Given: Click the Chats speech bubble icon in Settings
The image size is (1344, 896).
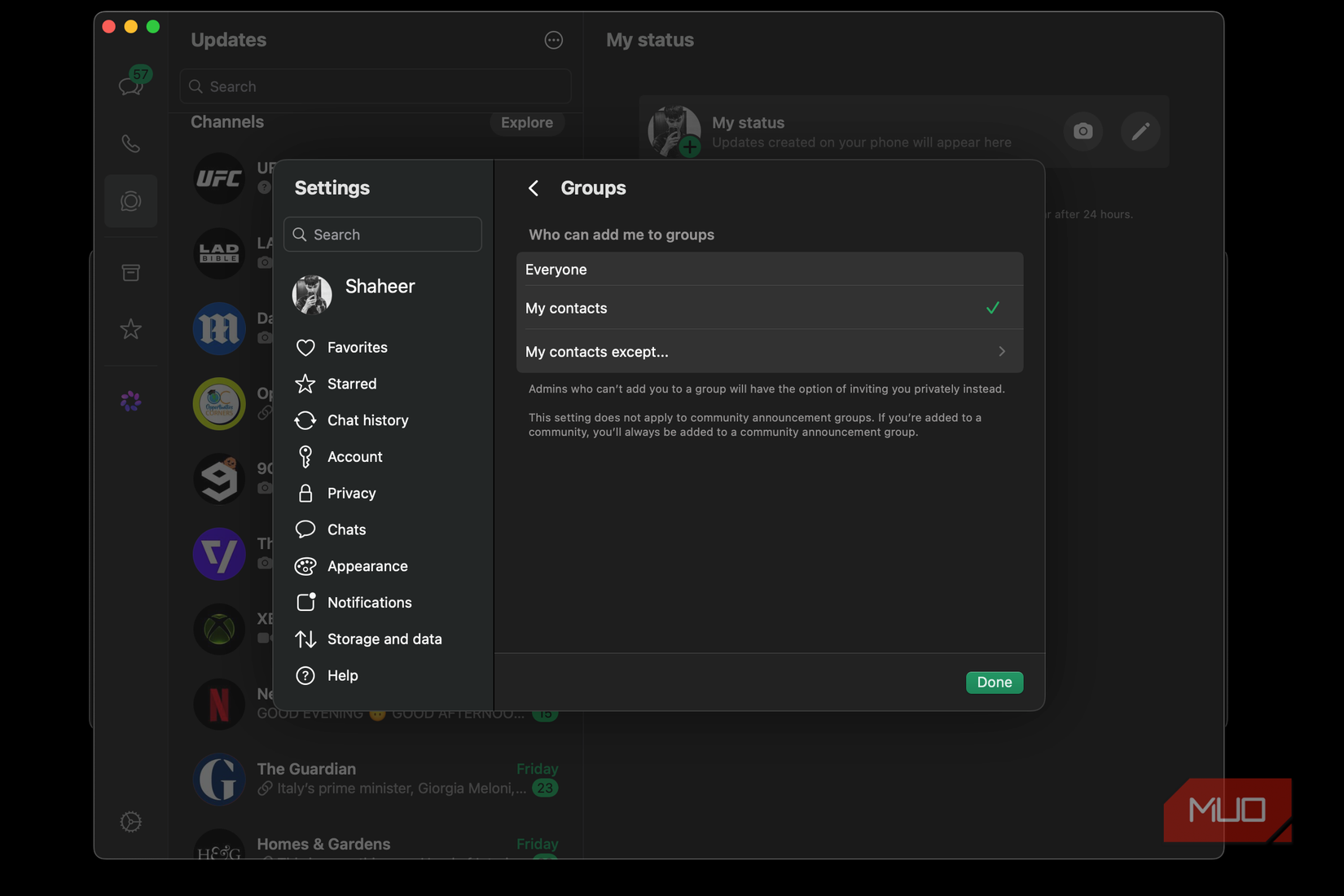Looking at the screenshot, I should [x=305, y=529].
